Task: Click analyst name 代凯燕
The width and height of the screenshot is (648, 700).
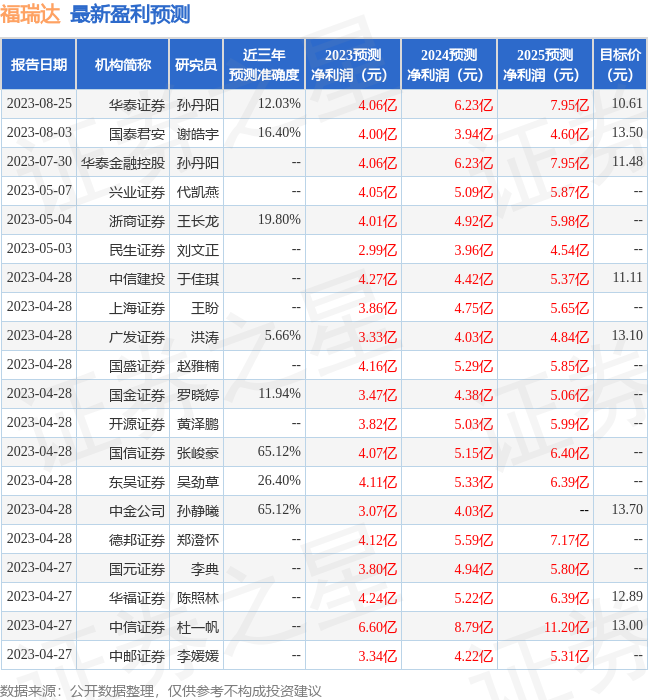Action: click(198, 192)
